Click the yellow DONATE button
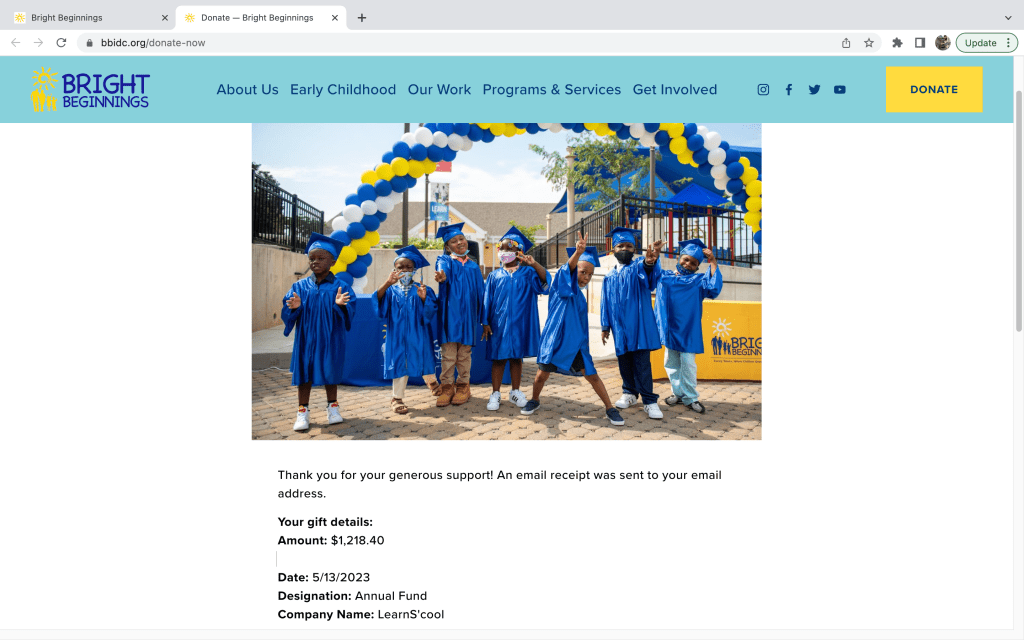This screenshot has height=640, width=1024. (934, 90)
